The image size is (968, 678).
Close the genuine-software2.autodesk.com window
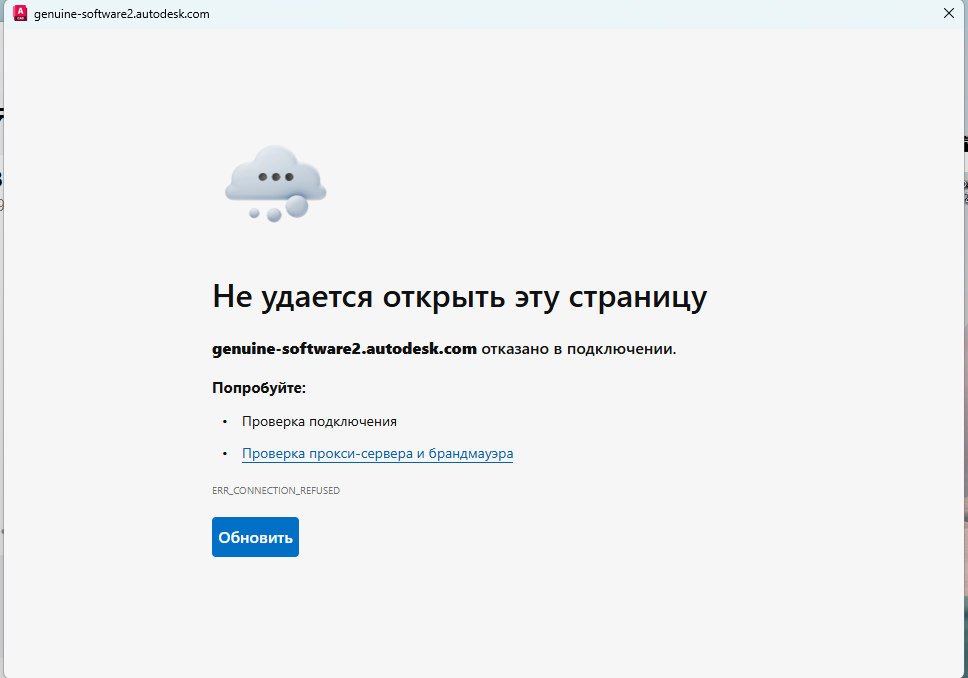[x=949, y=13]
